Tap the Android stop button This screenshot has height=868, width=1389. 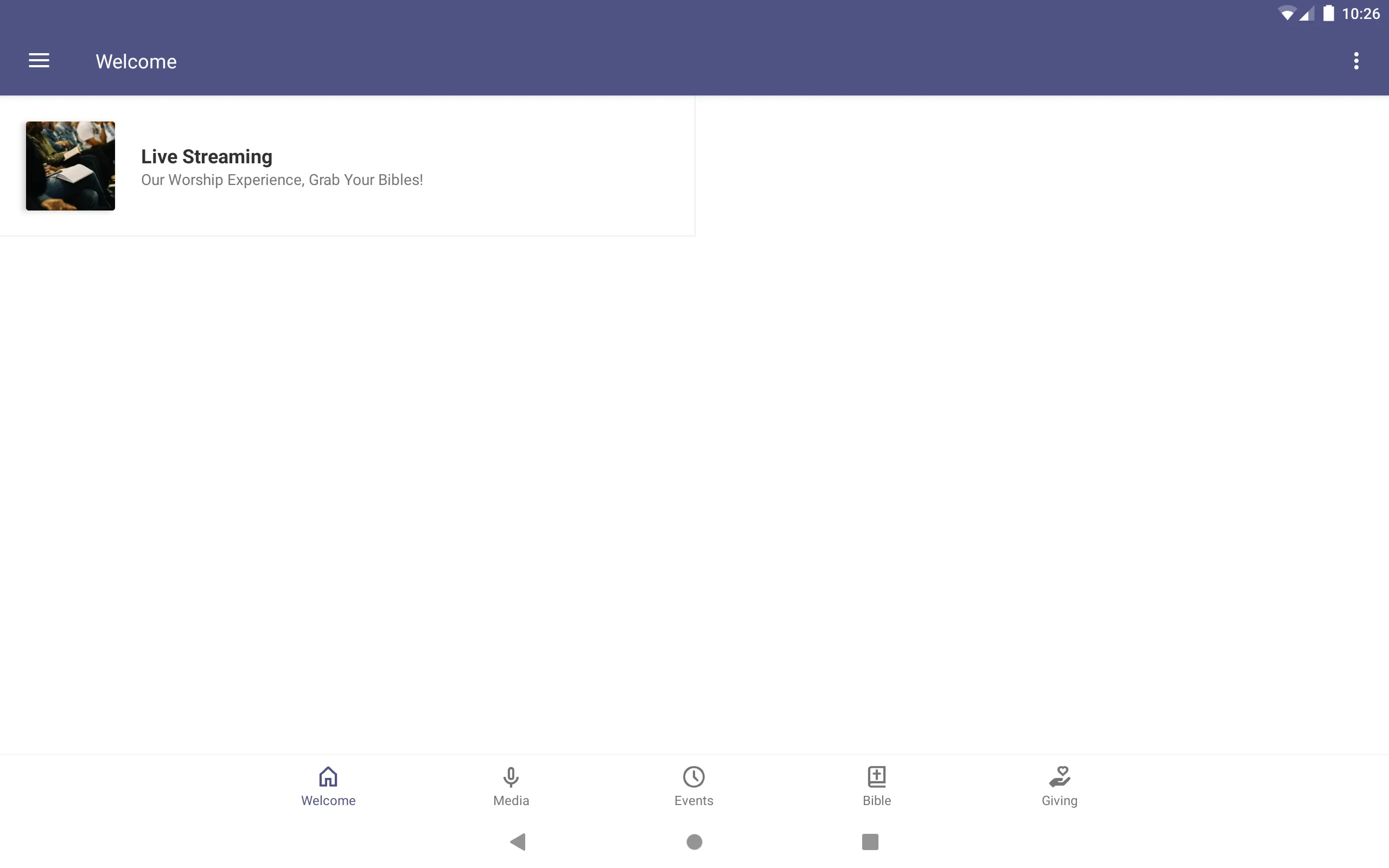(869, 842)
